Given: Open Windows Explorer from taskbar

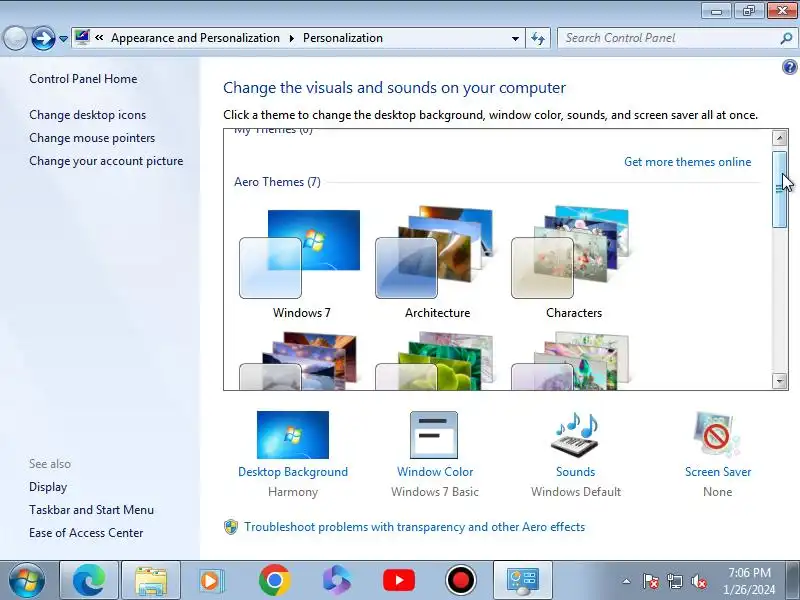Looking at the screenshot, I should pos(151,580).
